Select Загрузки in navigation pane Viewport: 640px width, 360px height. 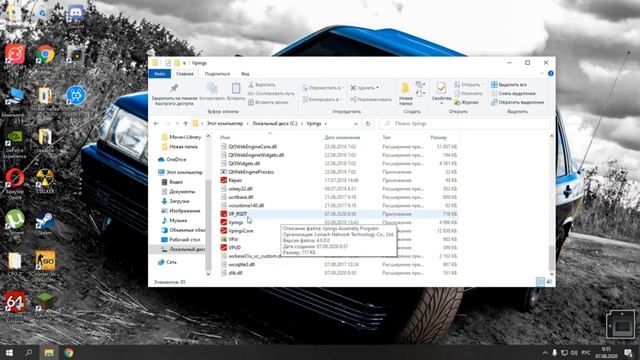[x=176, y=201]
